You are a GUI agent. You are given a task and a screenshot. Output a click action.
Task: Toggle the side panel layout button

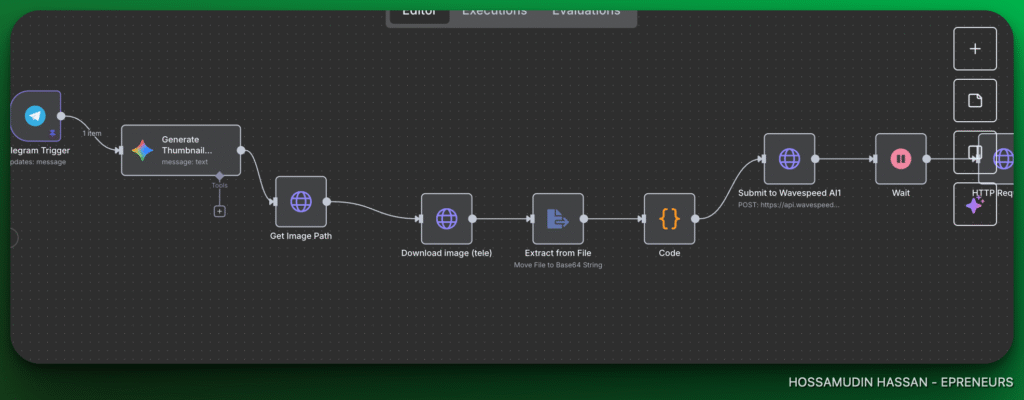point(975,152)
